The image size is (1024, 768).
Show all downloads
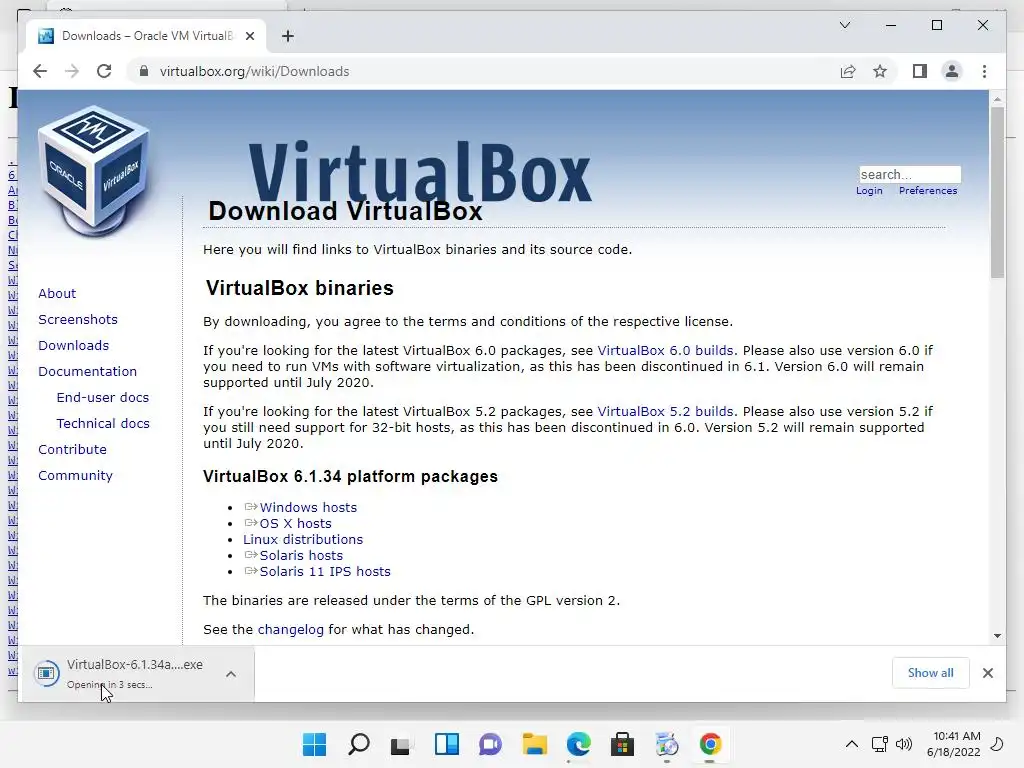pos(930,673)
